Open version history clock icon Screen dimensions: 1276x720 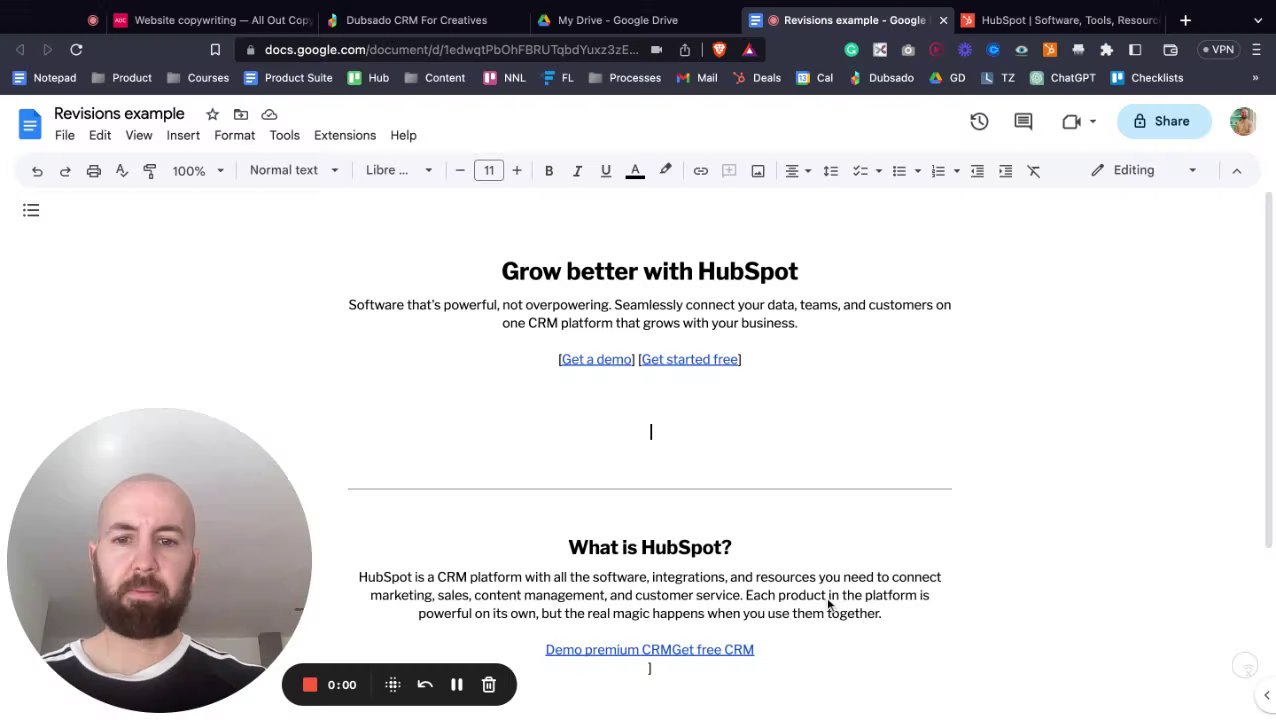point(979,121)
